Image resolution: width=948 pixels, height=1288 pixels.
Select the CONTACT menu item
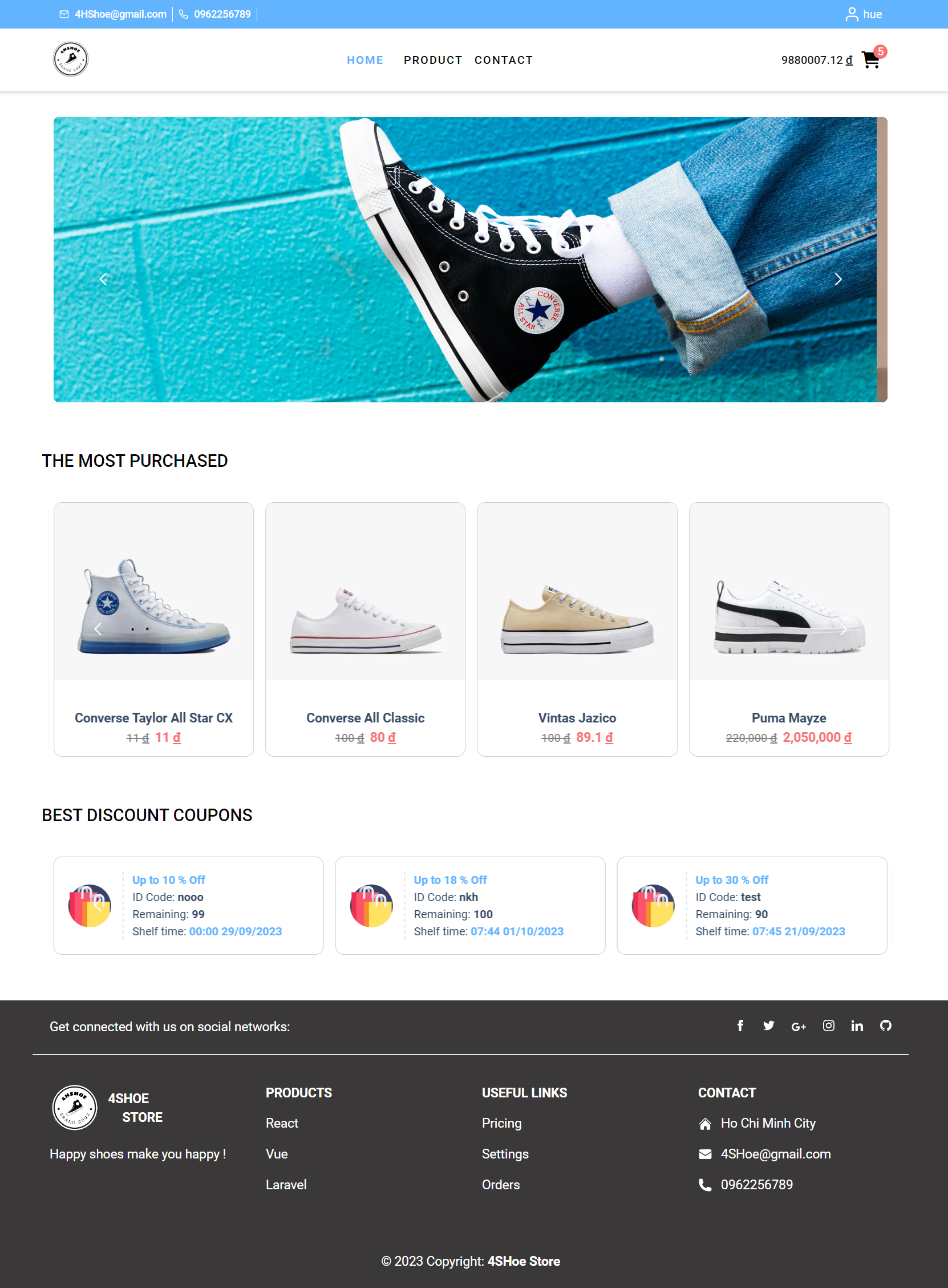[504, 60]
